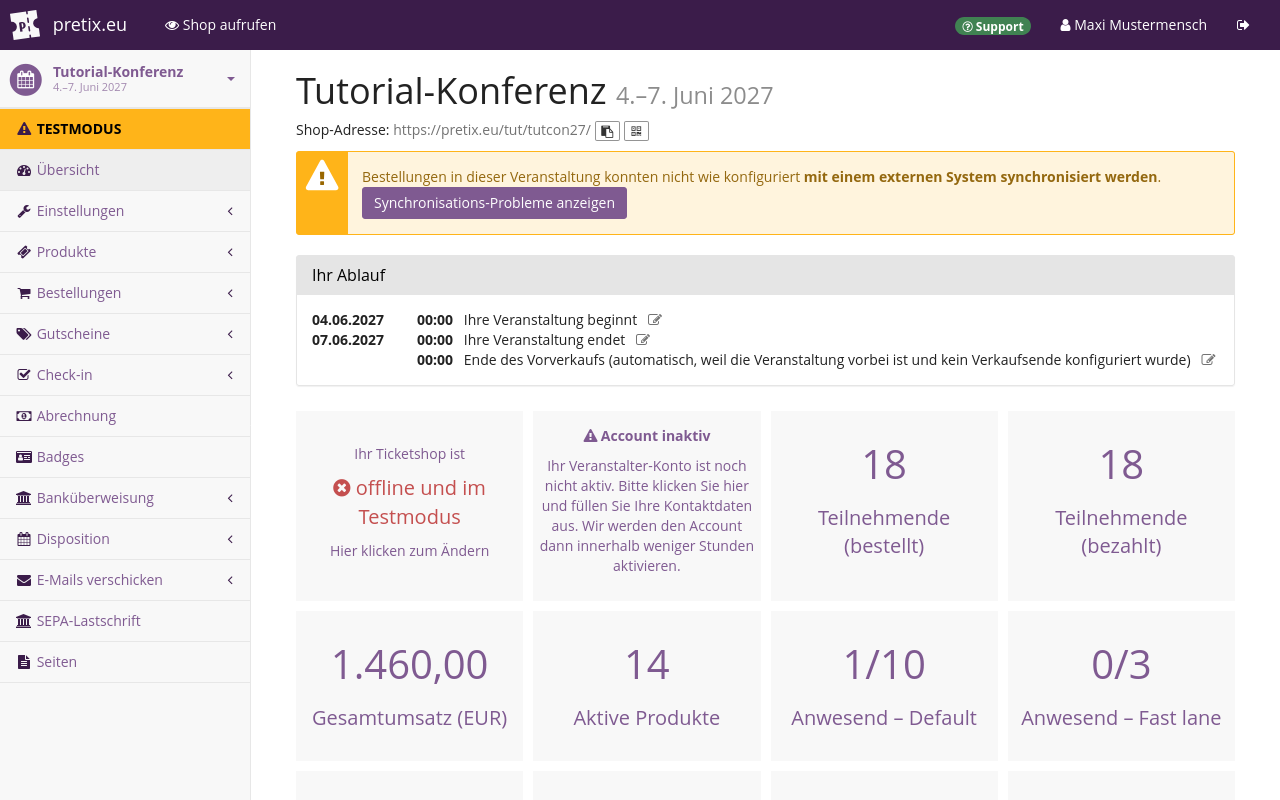Open Seiten in the sidebar

[125, 662]
